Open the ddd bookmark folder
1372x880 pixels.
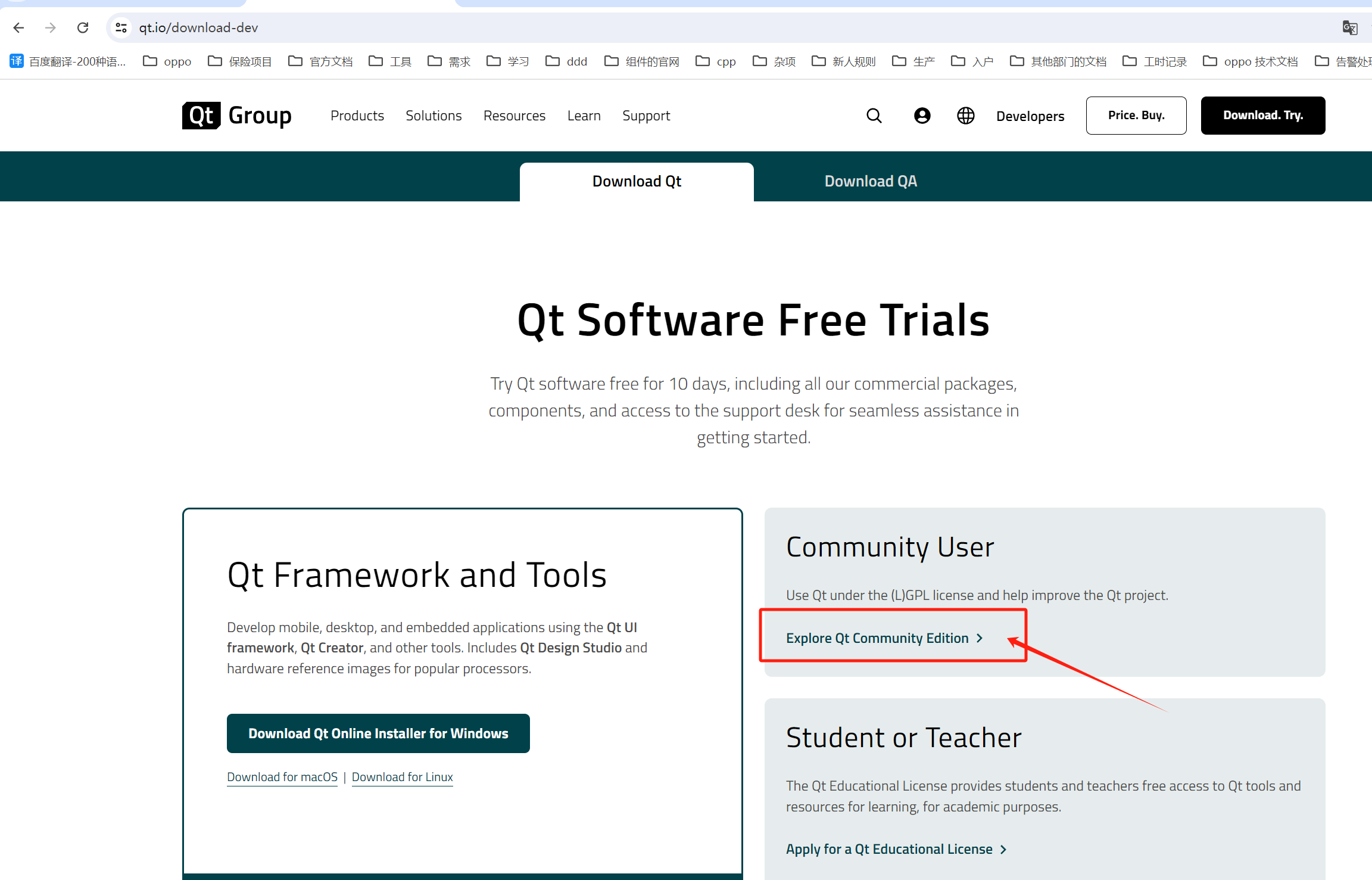click(566, 61)
